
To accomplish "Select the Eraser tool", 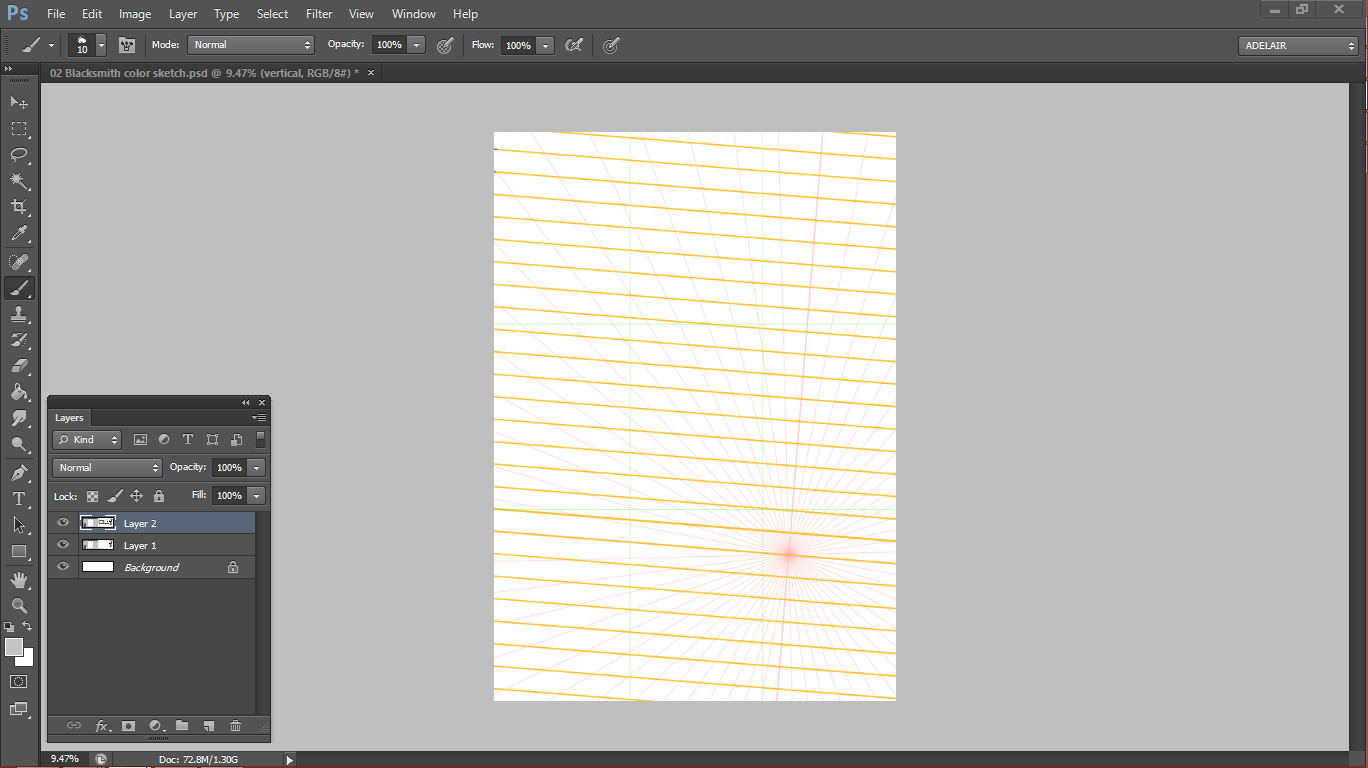I will pos(19,366).
